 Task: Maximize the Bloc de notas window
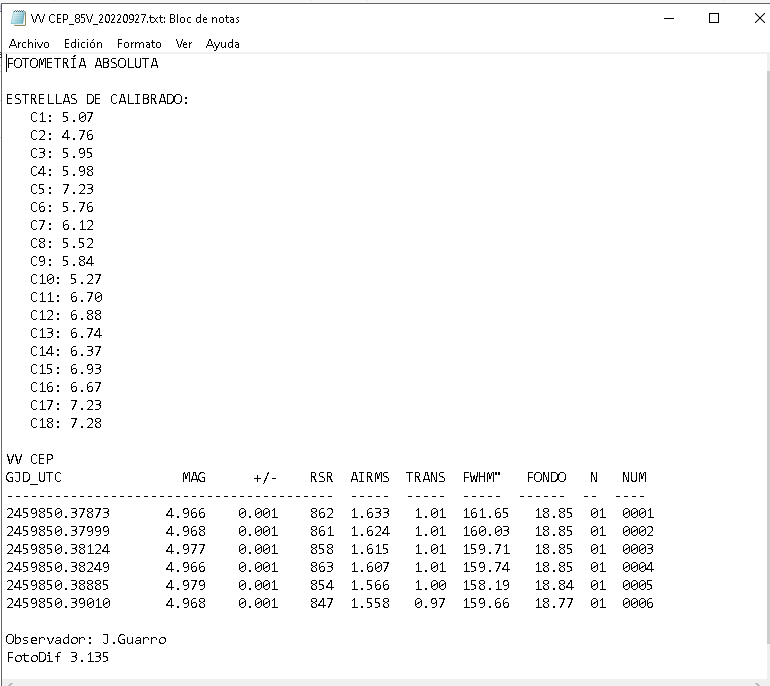click(x=713, y=18)
